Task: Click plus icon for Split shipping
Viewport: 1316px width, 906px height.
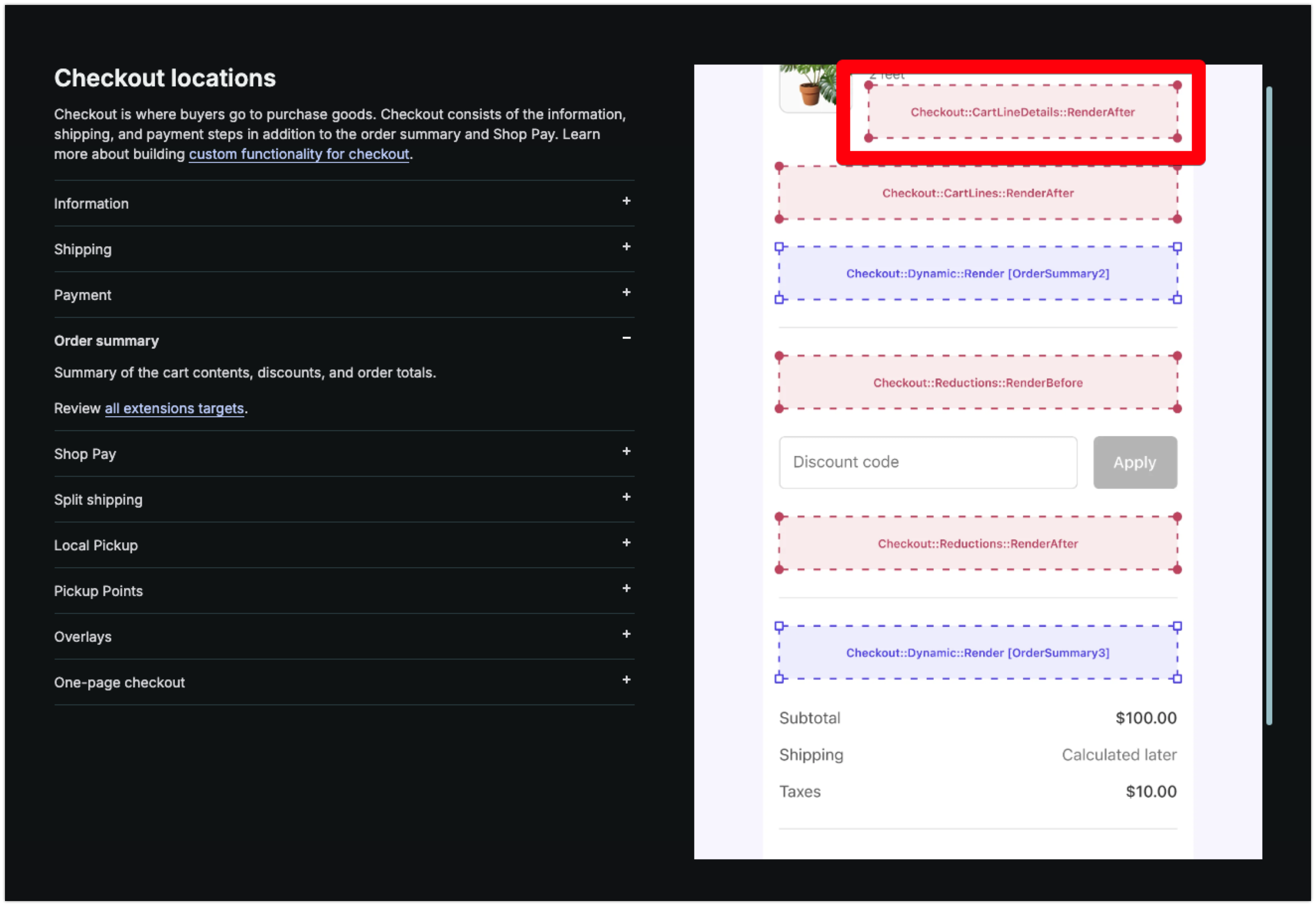Action: [626, 497]
